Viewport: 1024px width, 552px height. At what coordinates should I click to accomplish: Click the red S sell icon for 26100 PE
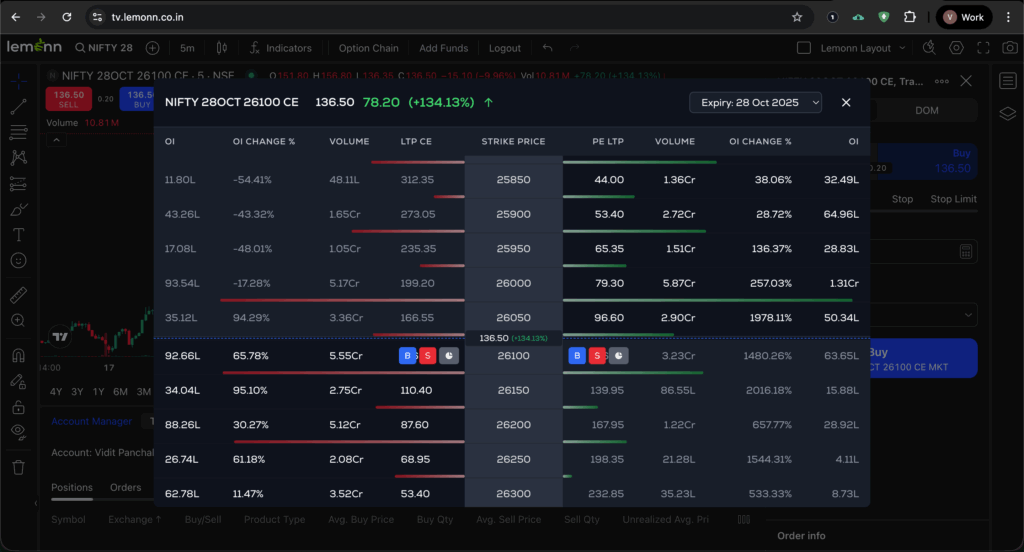(597, 355)
